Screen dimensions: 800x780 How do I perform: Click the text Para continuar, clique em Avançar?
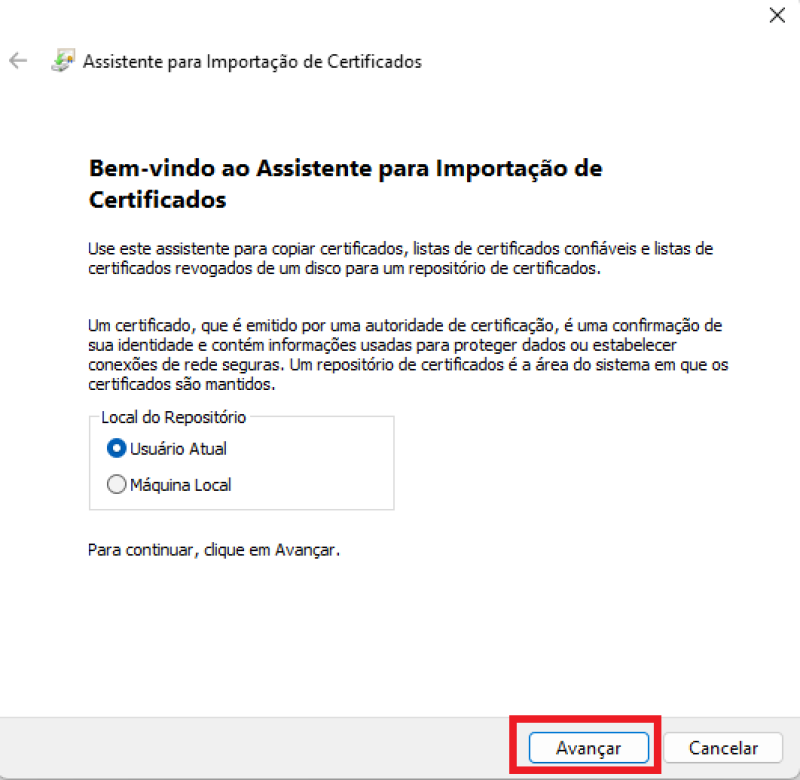pos(214,550)
